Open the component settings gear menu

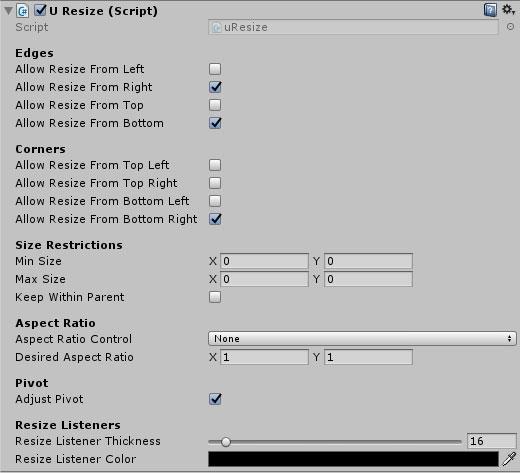click(x=509, y=10)
